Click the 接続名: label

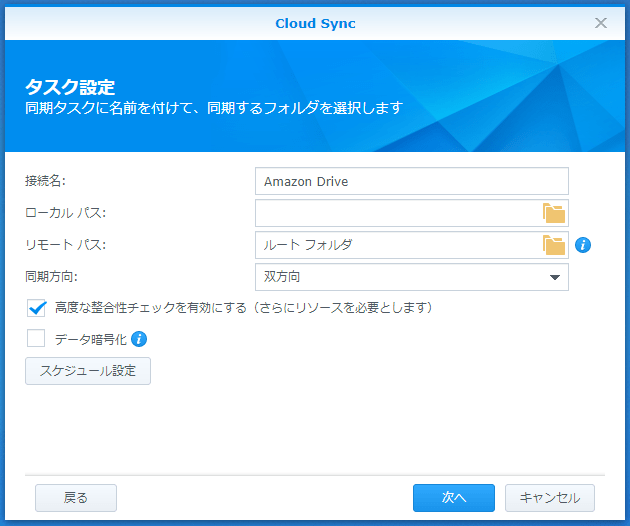tap(45, 181)
